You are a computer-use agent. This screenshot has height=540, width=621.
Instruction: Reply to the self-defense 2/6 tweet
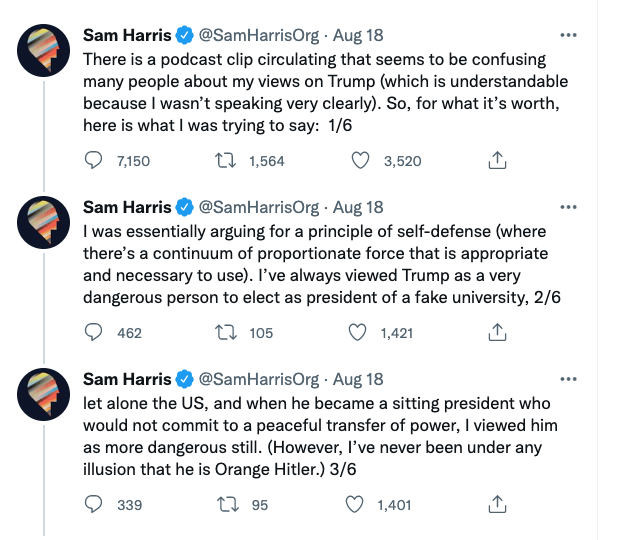(93, 333)
